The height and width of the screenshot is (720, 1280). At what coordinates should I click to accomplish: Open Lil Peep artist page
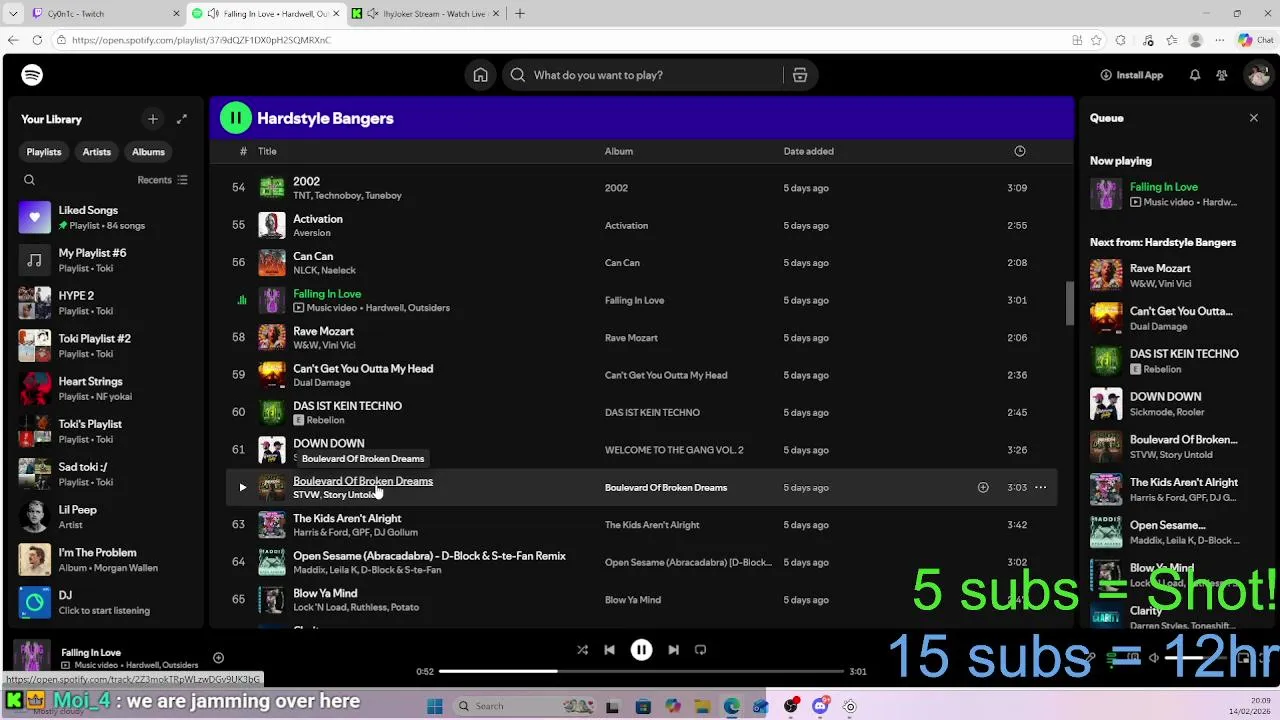(x=107, y=516)
